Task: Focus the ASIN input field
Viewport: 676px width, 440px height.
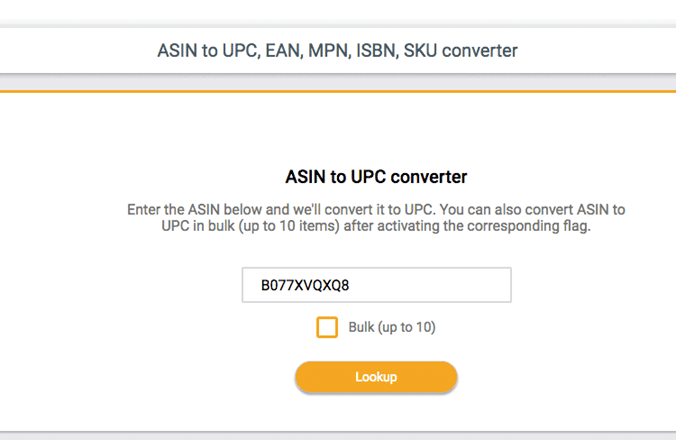Action: pyautogui.click(x=376, y=285)
